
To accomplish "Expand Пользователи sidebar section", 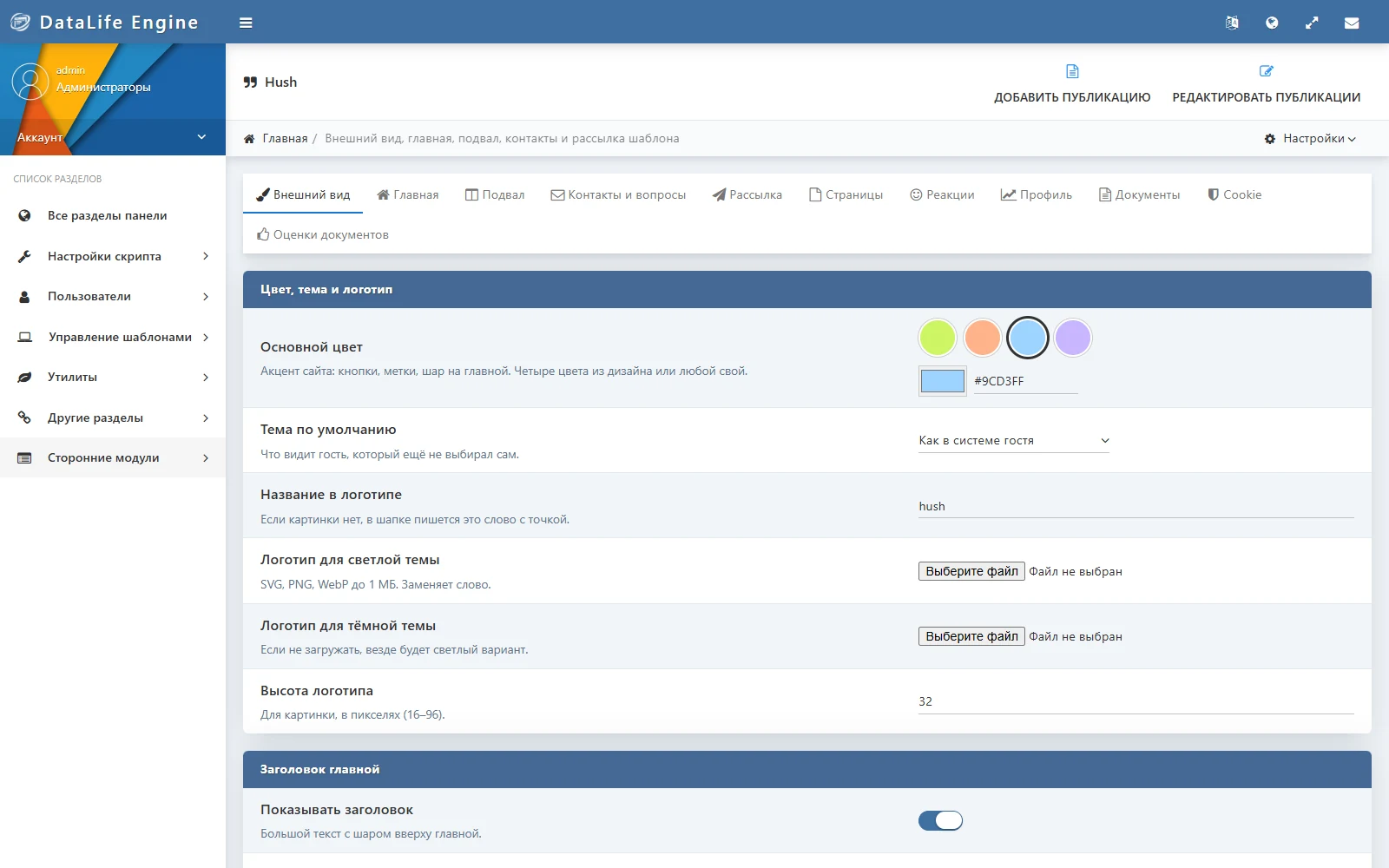I will click(113, 297).
